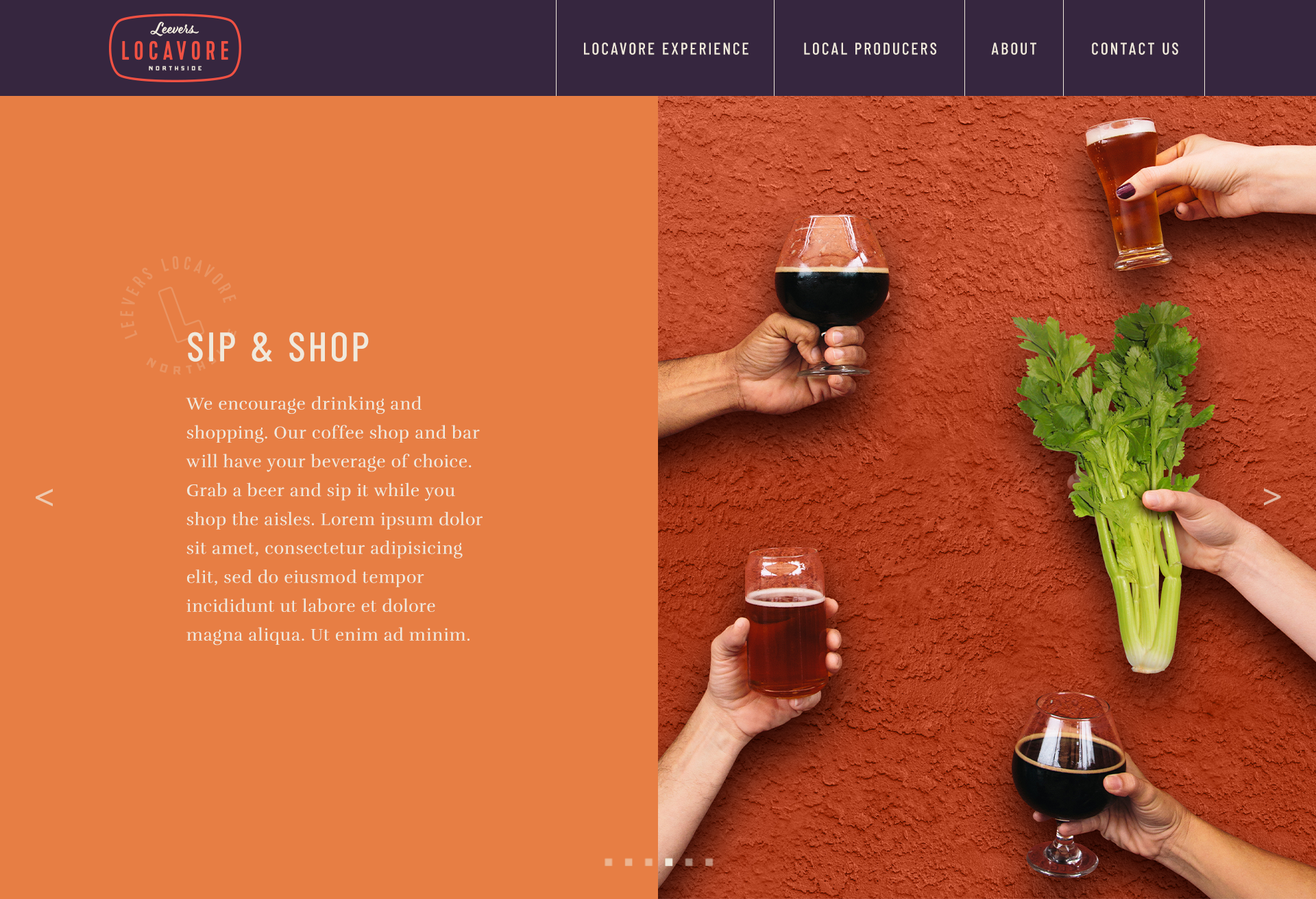Navigate to the About page
This screenshot has width=1316, height=899.
coord(1014,49)
